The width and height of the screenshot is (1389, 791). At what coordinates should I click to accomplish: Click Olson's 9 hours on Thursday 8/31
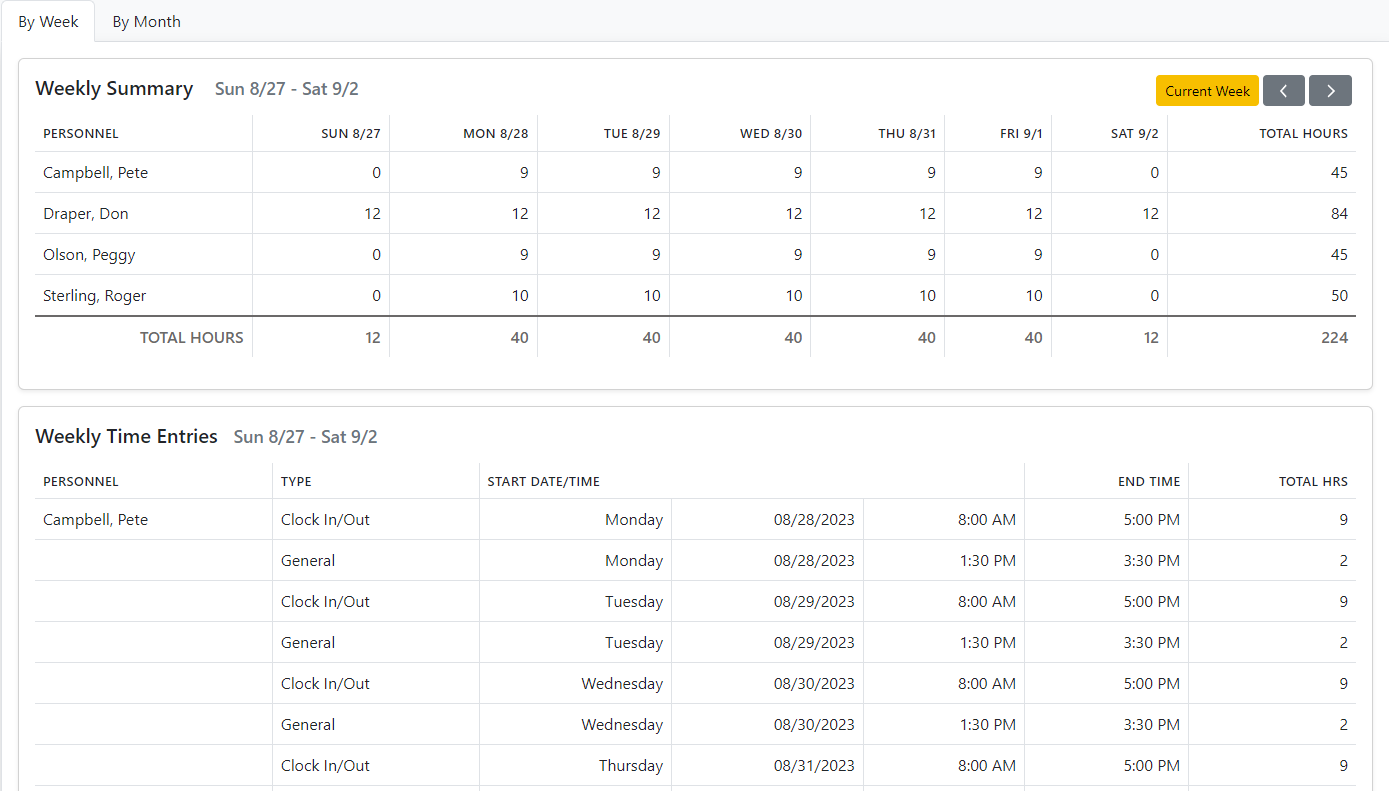(x=929, y=254)
